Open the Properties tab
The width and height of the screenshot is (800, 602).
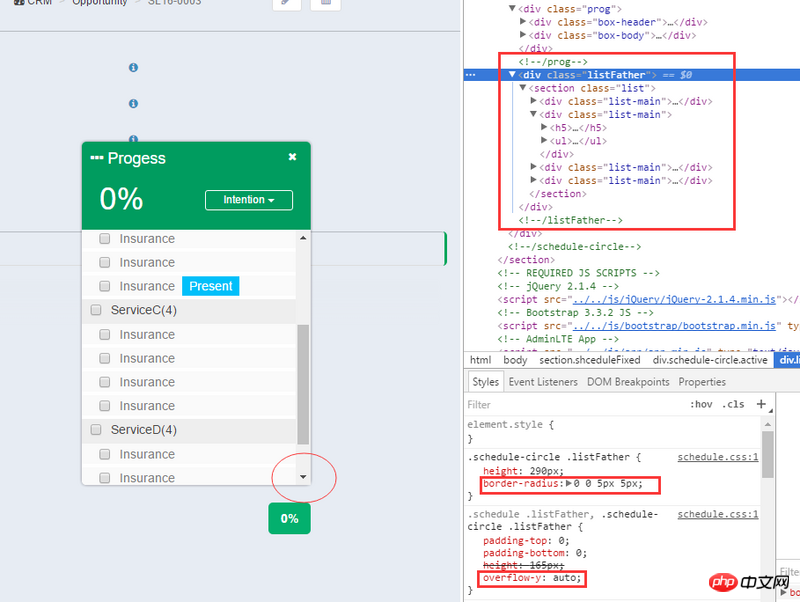(702, 382)
